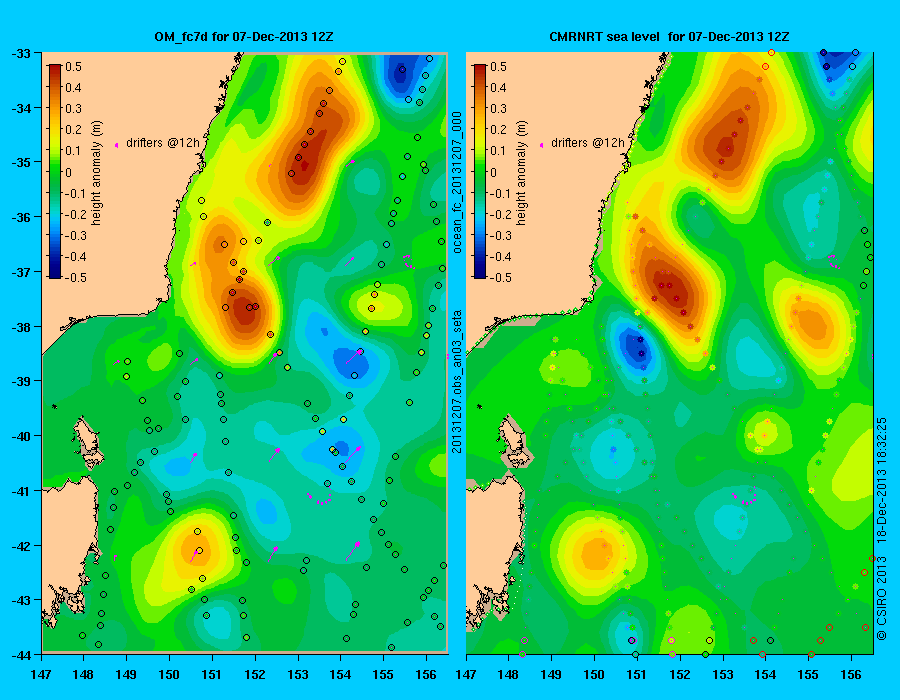Click 'height anomaly (m)' label in the left map
This screenshot has width=900, height=700.
(96, 173)
